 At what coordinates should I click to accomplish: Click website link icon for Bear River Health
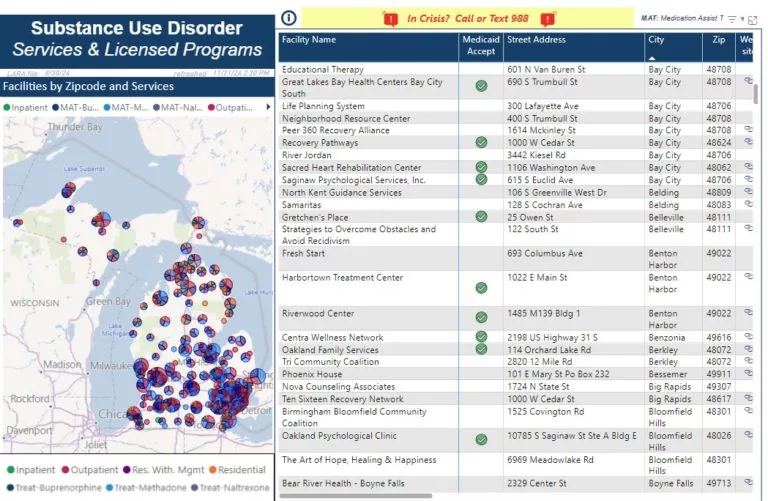point(749,484)
